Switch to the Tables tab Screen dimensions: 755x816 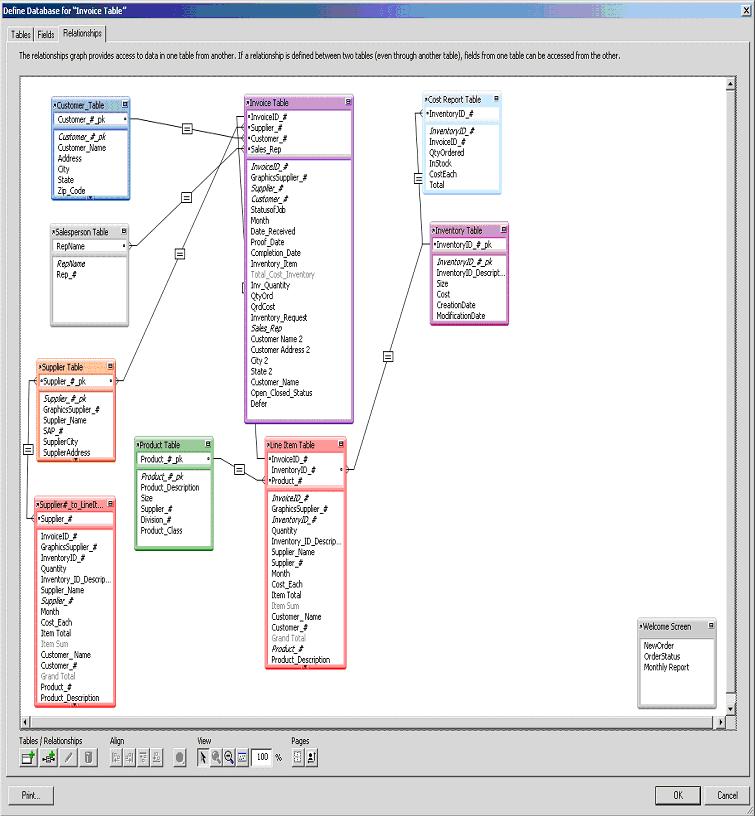21,35
